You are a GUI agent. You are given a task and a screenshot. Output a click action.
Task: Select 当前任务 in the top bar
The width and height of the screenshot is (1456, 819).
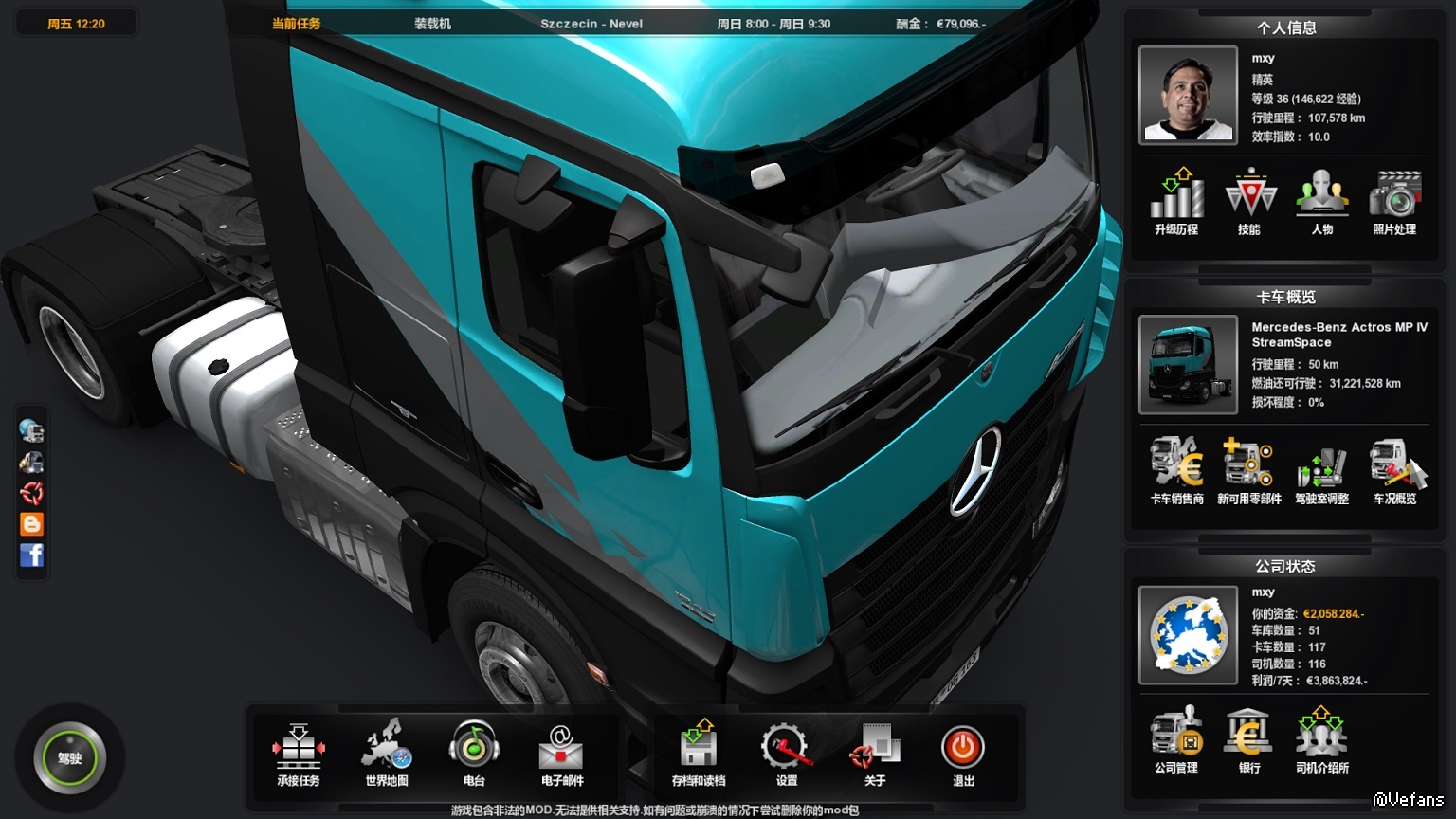coord(296,24)
